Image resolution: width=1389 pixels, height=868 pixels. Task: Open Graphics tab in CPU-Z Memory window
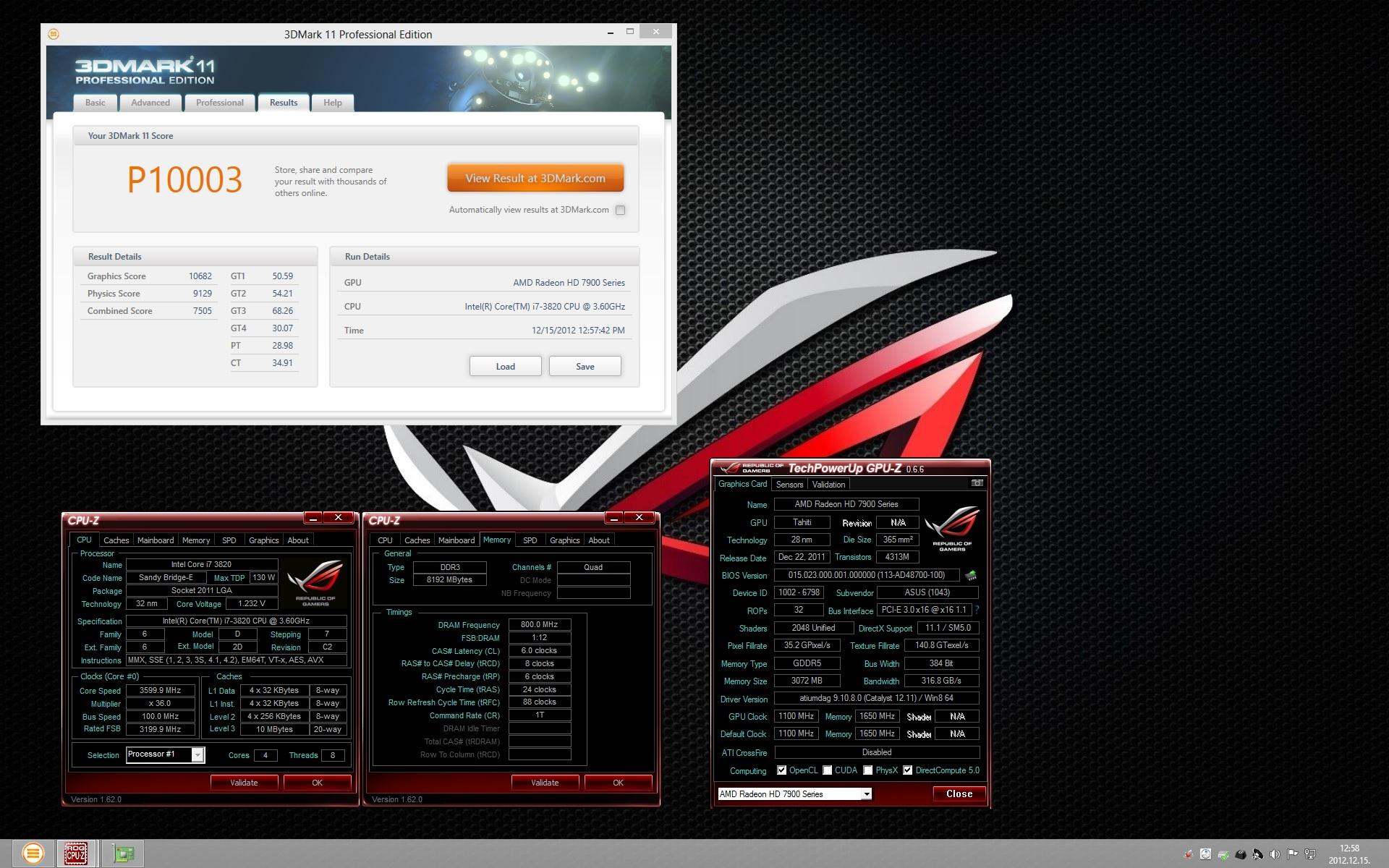coord(564,540)
